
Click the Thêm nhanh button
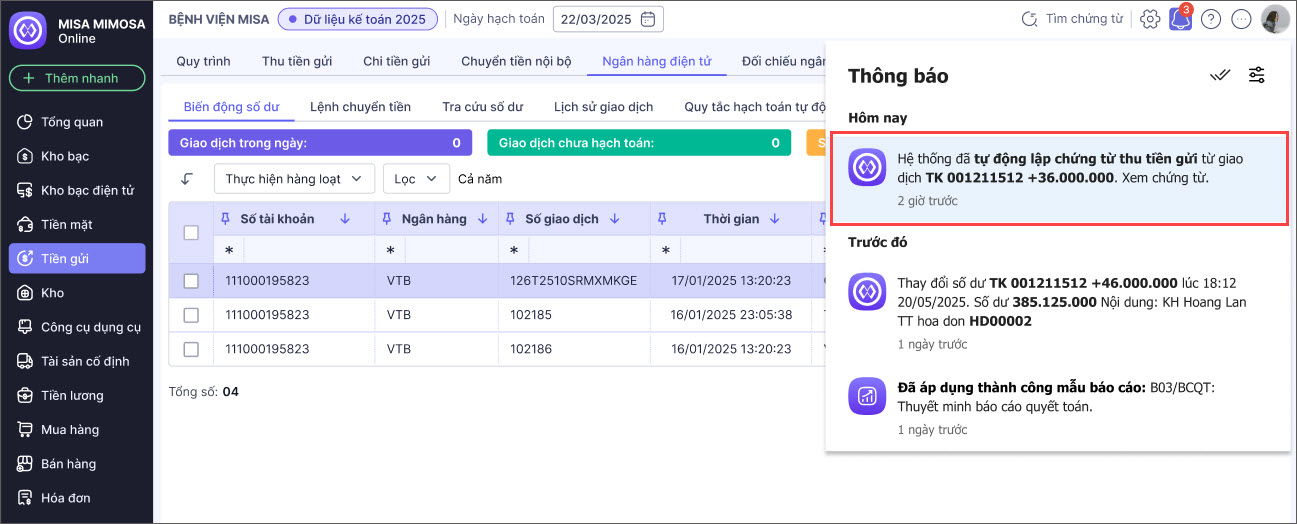click(77, 78)
